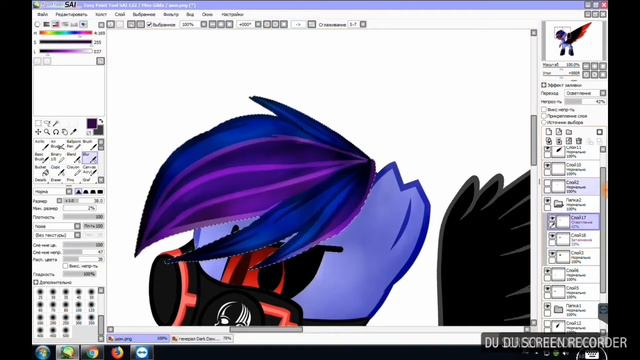The image size is (640, 360).
Task: Open the Норма brush mode dropdown
Action: (69, 191)
